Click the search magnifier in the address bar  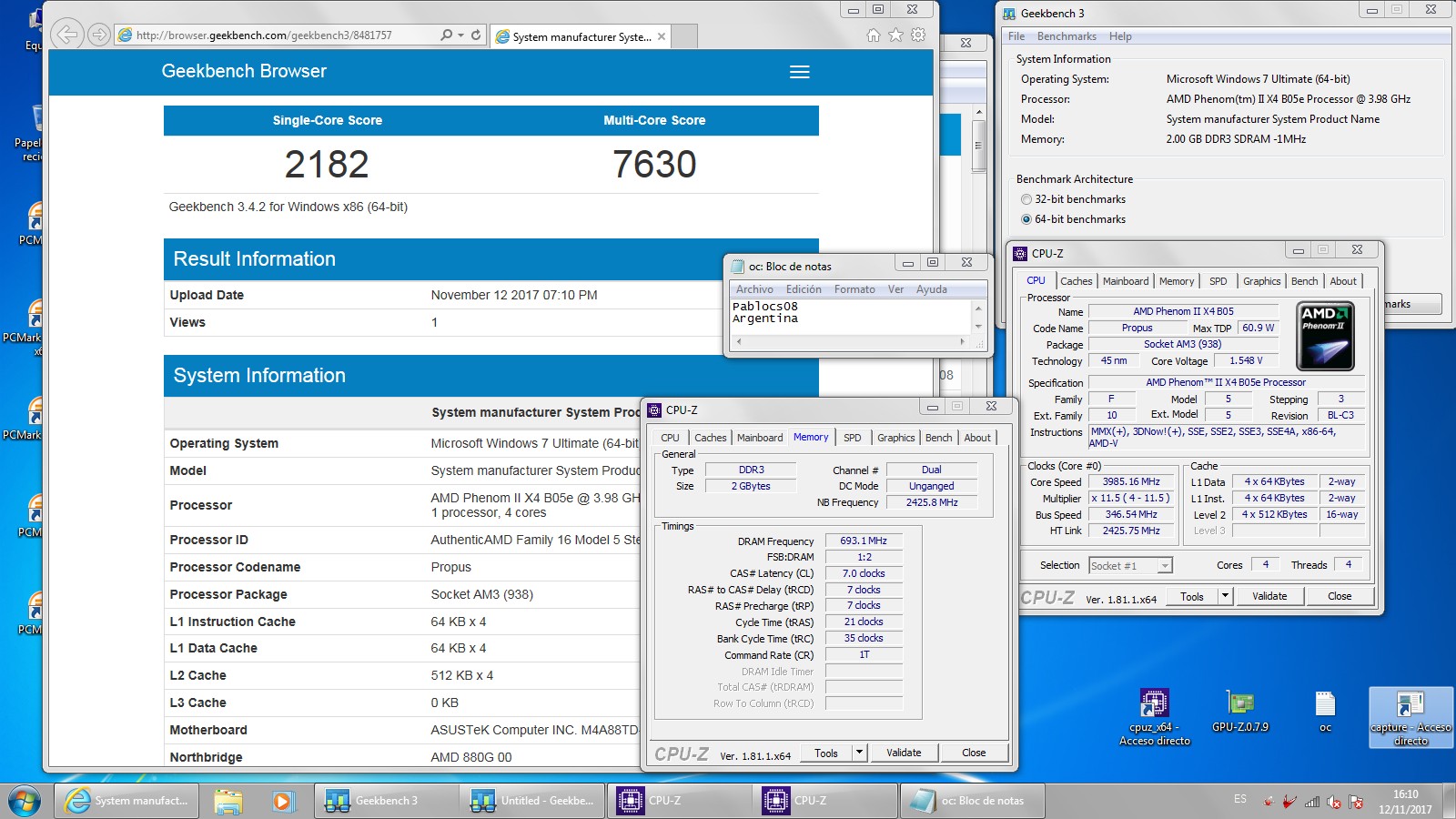tap(446, 35)
